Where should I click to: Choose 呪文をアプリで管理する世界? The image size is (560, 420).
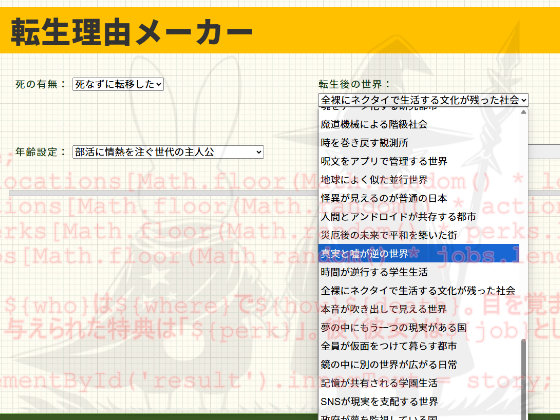(x=419, y=161)
